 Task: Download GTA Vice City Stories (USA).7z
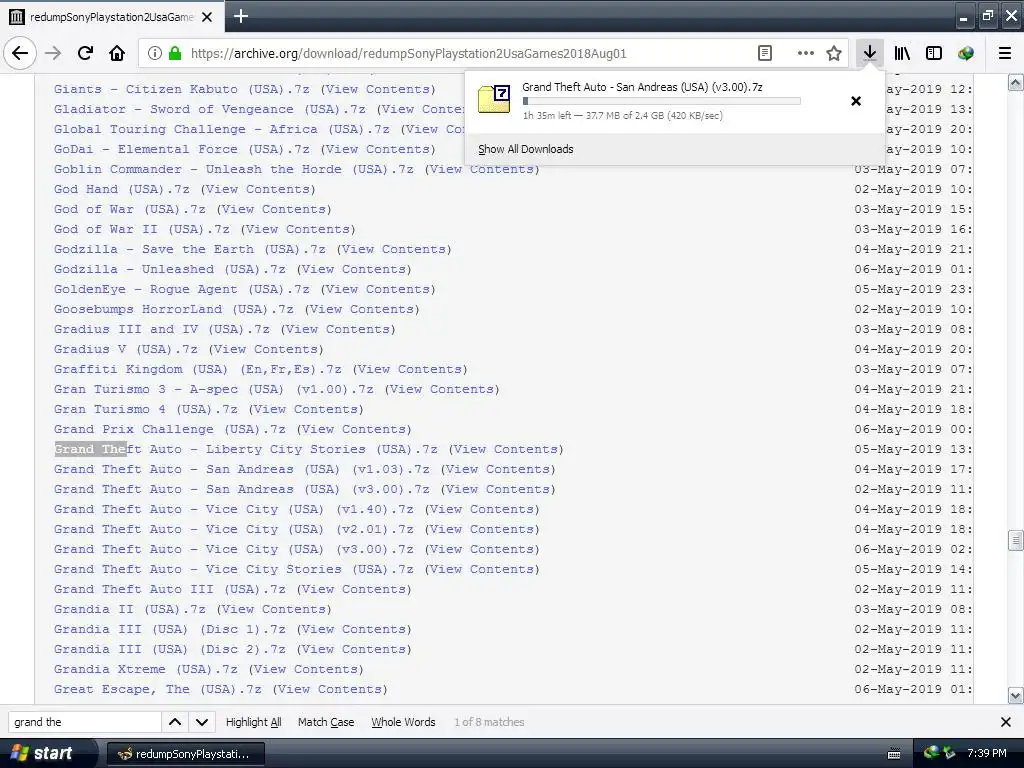(x=234, y=569)
